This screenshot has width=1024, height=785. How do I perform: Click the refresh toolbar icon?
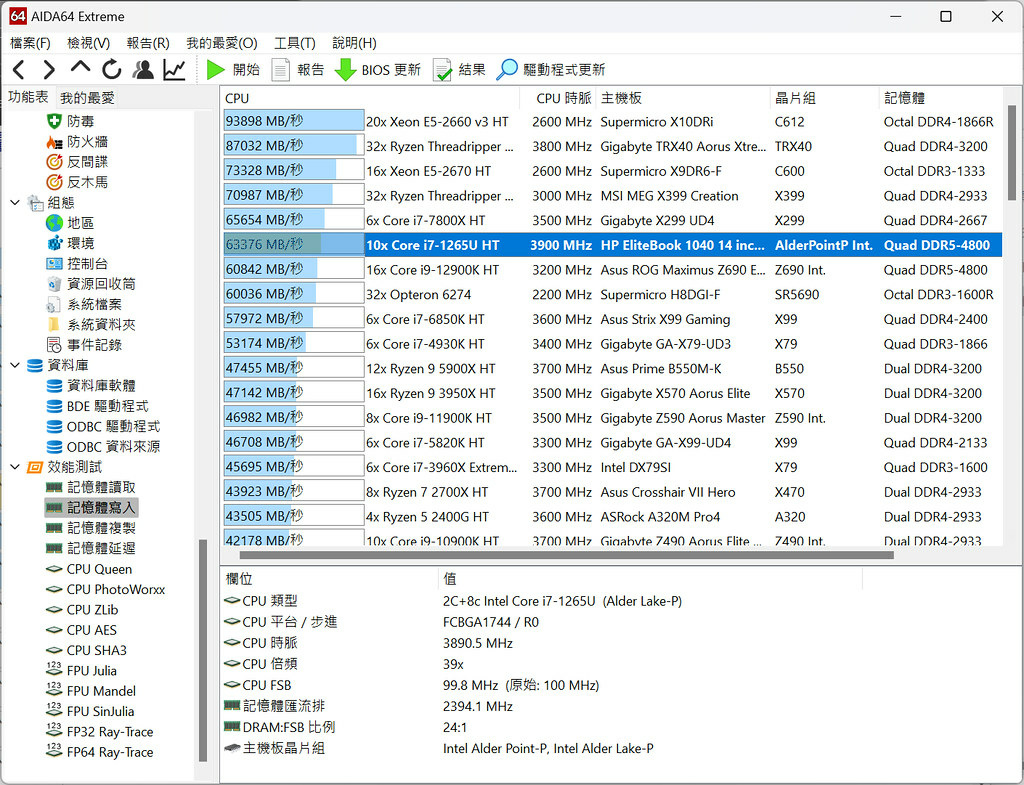[x=112, y=69]
